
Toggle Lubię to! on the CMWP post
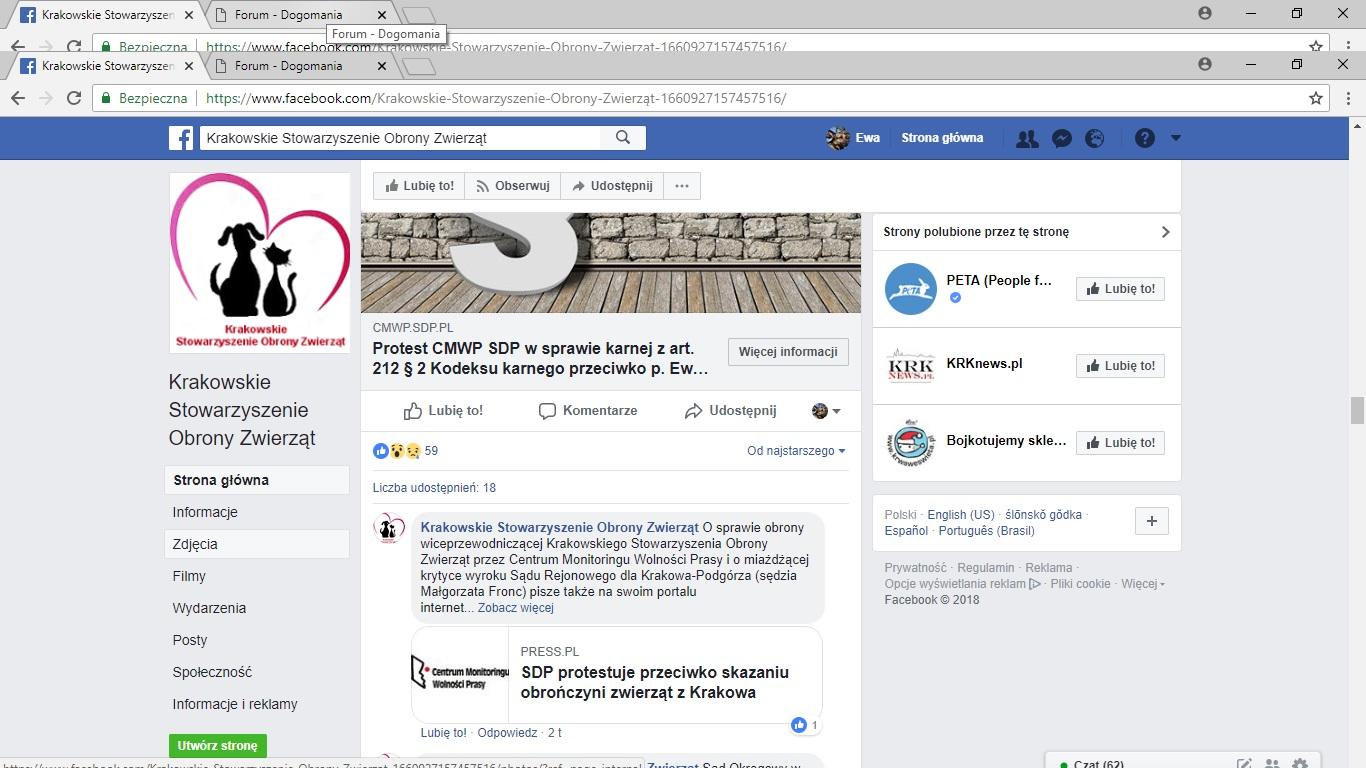click(443, 411)
